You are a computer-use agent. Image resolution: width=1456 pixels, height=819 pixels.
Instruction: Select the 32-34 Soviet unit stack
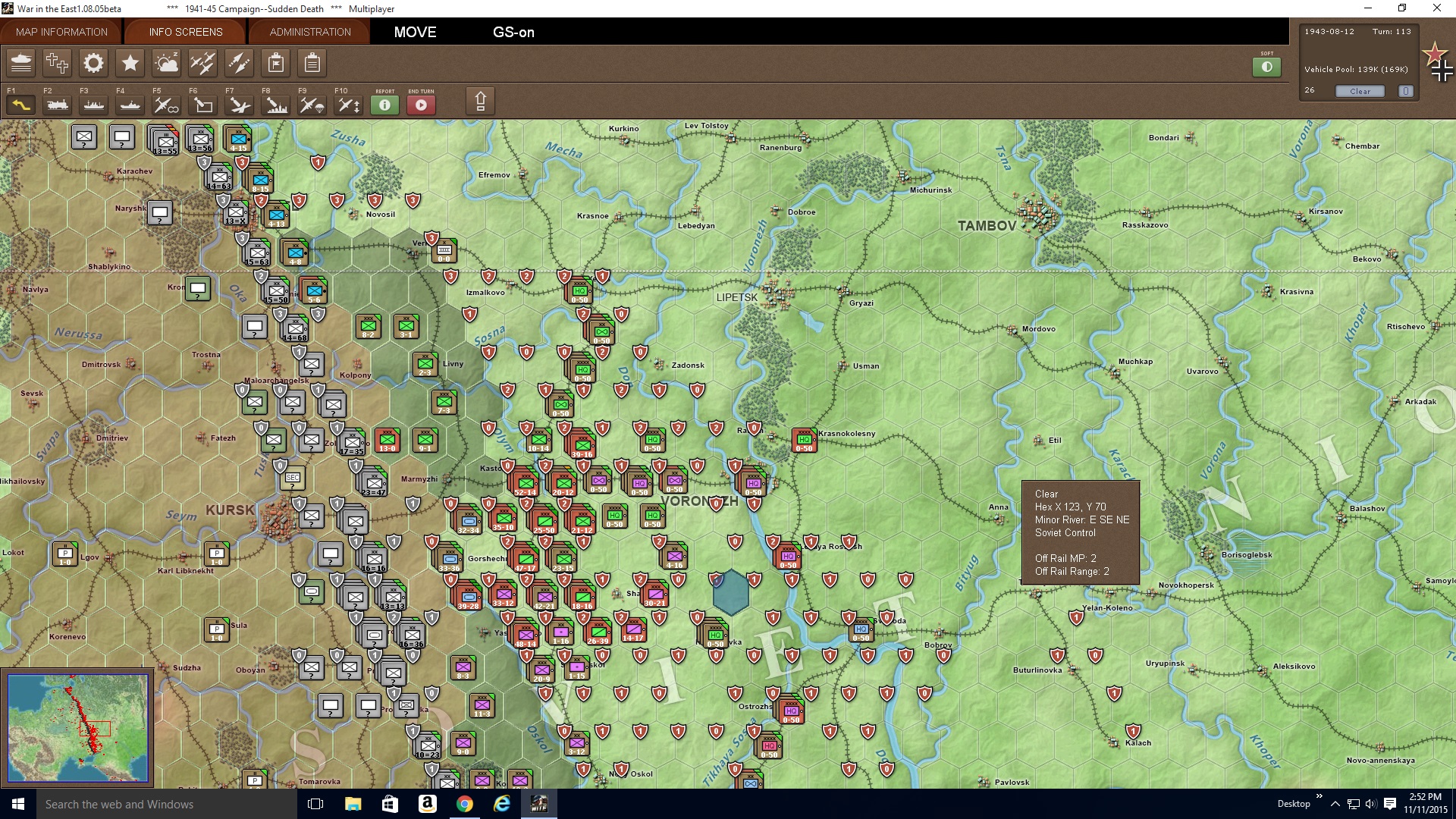coord(469,521)
